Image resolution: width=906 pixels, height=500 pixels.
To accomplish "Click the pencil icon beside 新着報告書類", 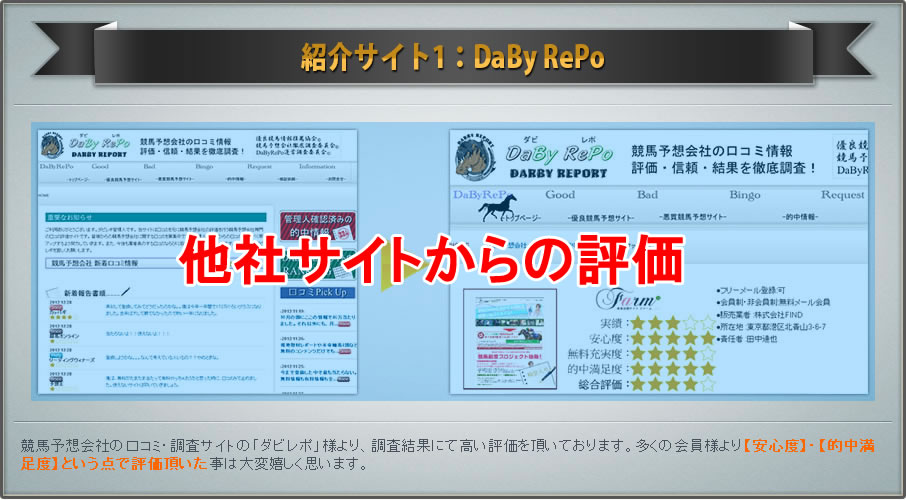I will point(126,291).
